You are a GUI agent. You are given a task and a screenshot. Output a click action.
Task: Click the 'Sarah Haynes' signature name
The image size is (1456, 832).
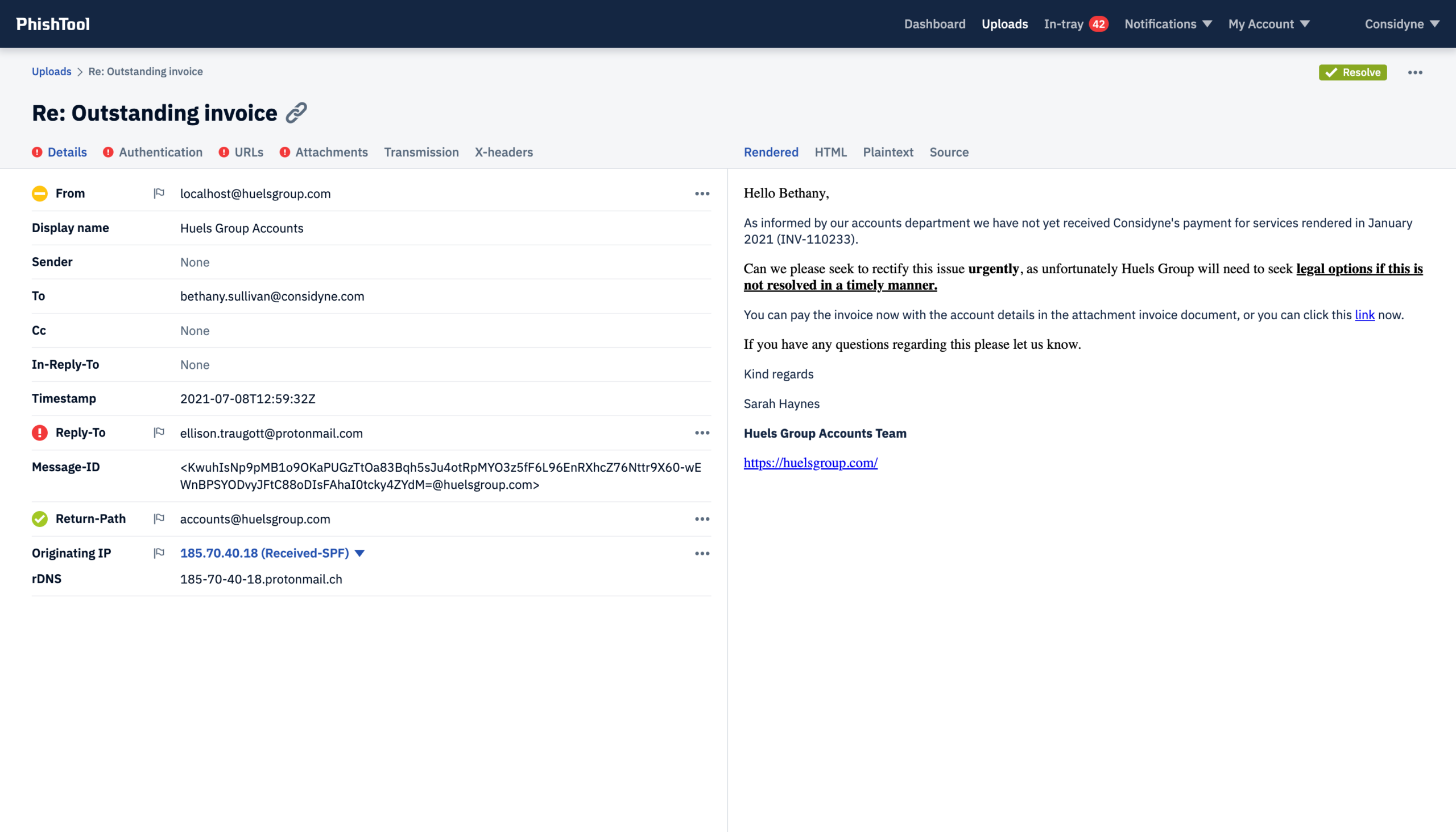781,403
